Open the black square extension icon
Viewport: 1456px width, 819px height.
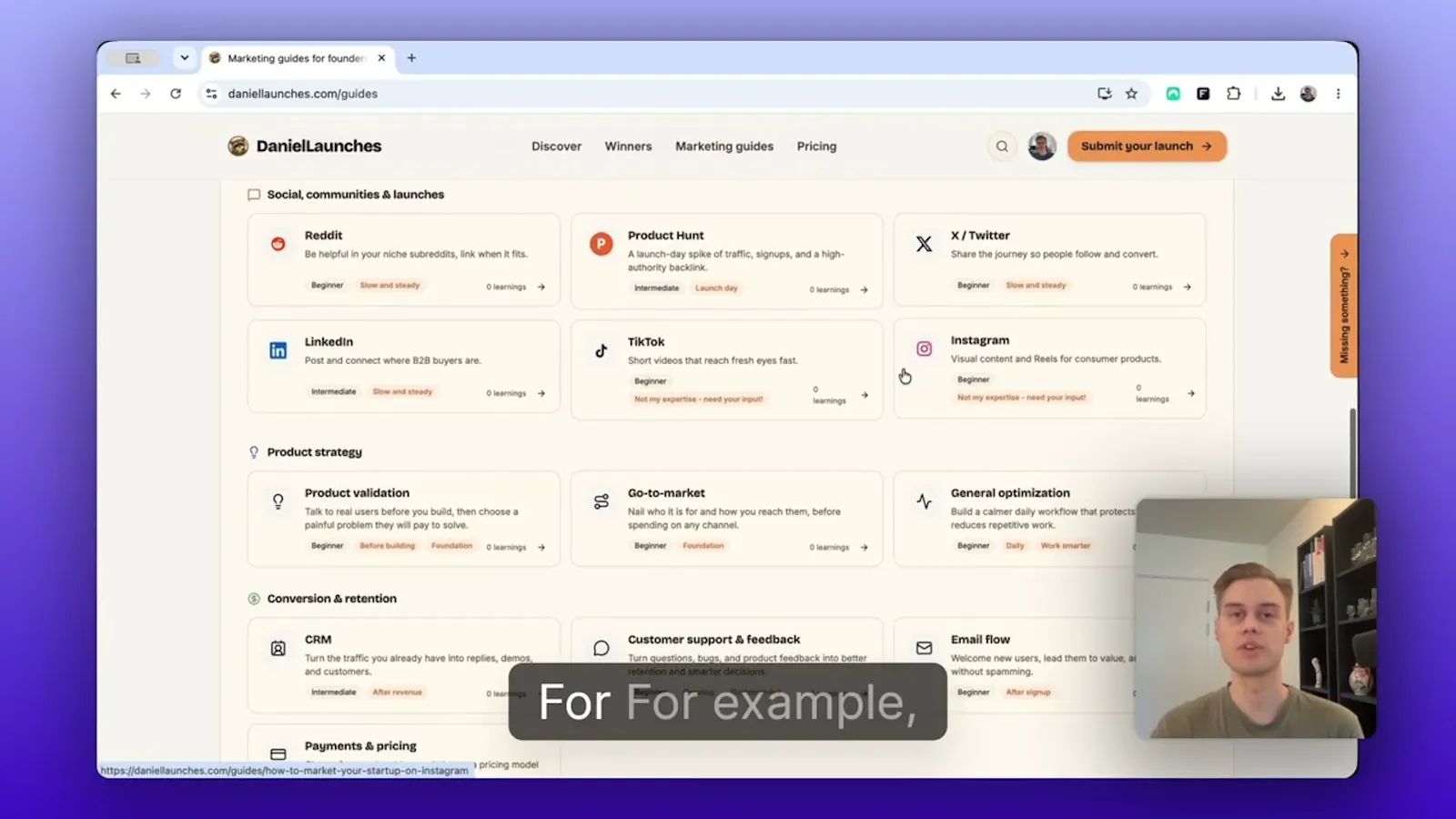(x=1203, y=94)
